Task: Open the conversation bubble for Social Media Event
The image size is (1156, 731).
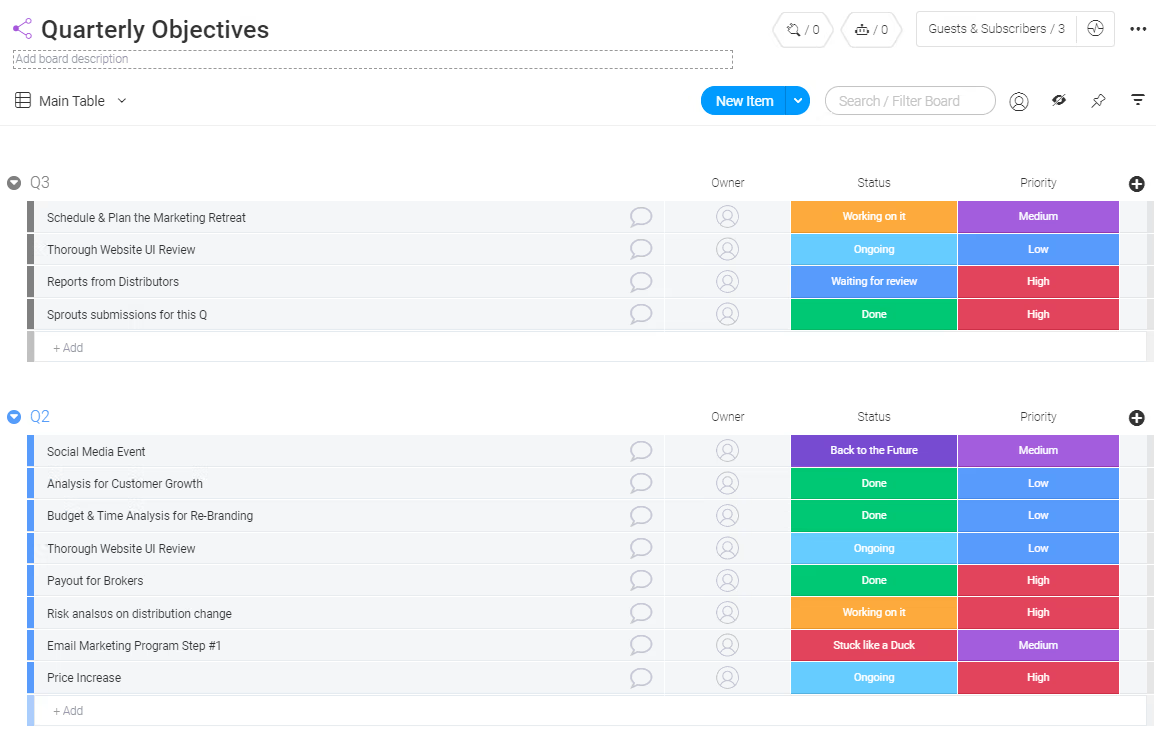Action: pyautogui.click(x=640, y=451)
